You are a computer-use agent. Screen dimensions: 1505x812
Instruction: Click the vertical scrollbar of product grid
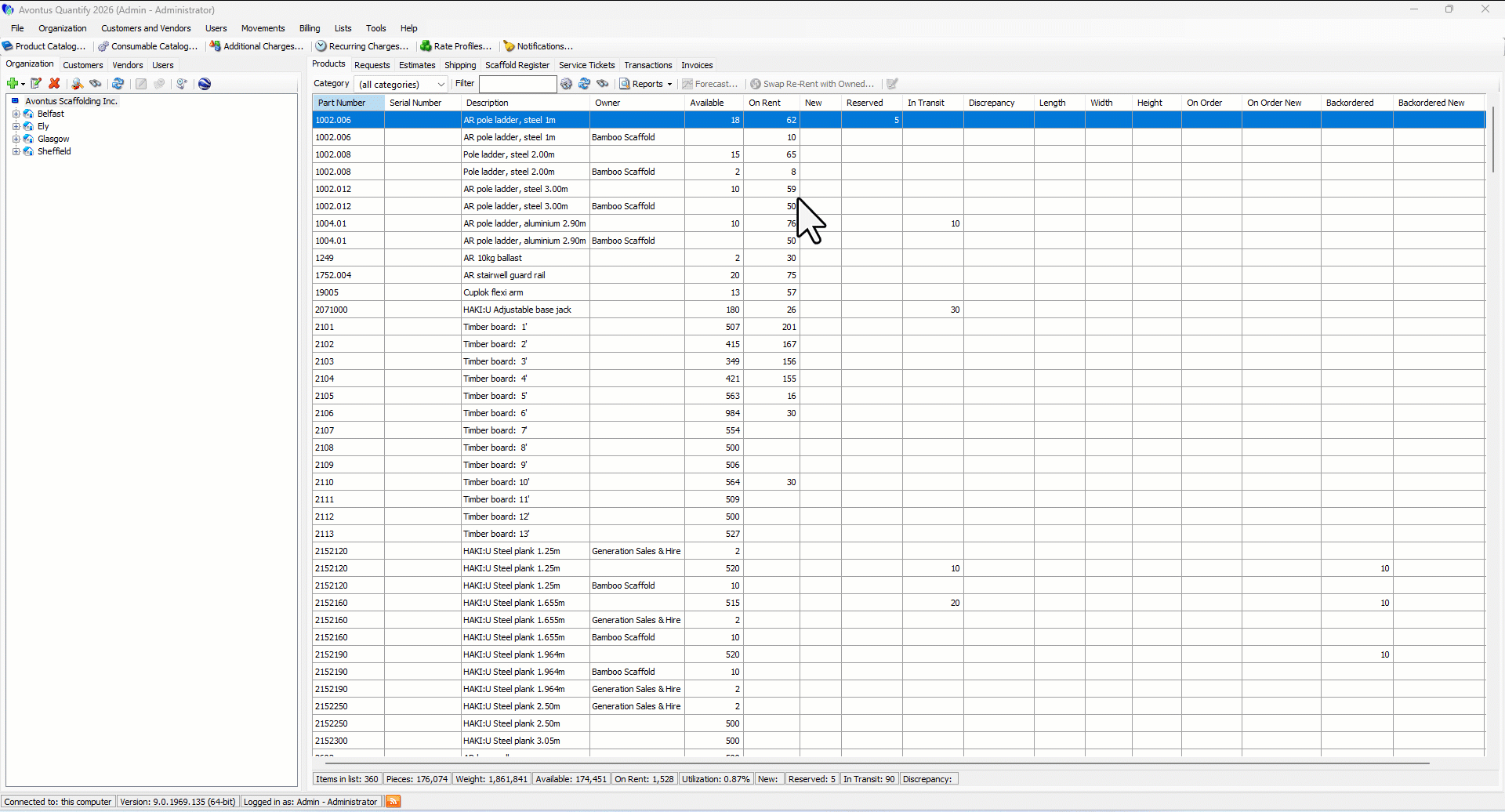click(x=1493, y=141)
